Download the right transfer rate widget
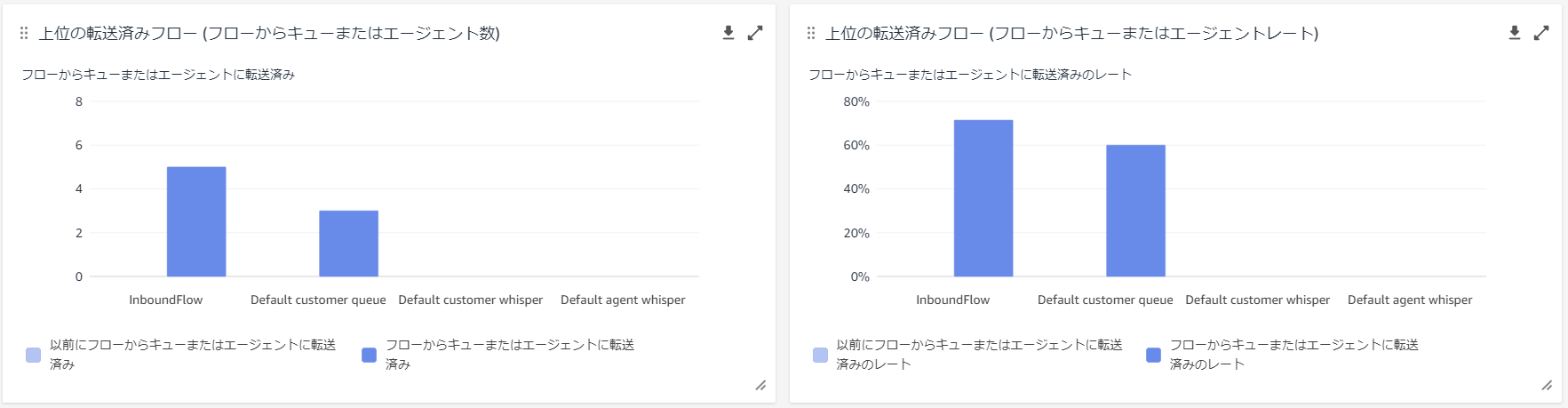 tap(1515, 33)
